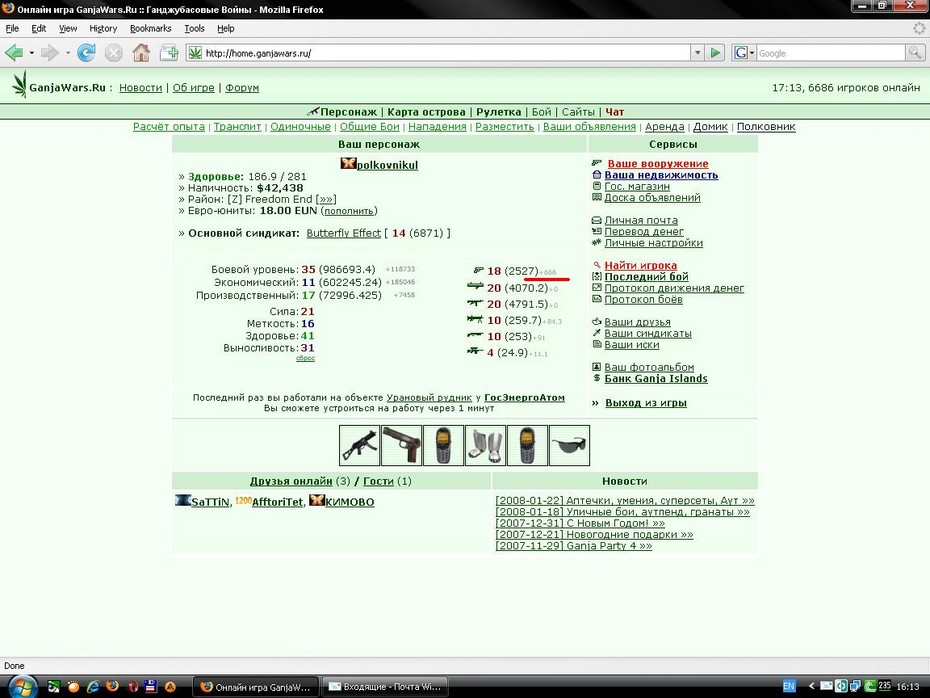The image size is (930, 698).
Task: Open Ваша недвижимость link
Action: coord(661,175)
